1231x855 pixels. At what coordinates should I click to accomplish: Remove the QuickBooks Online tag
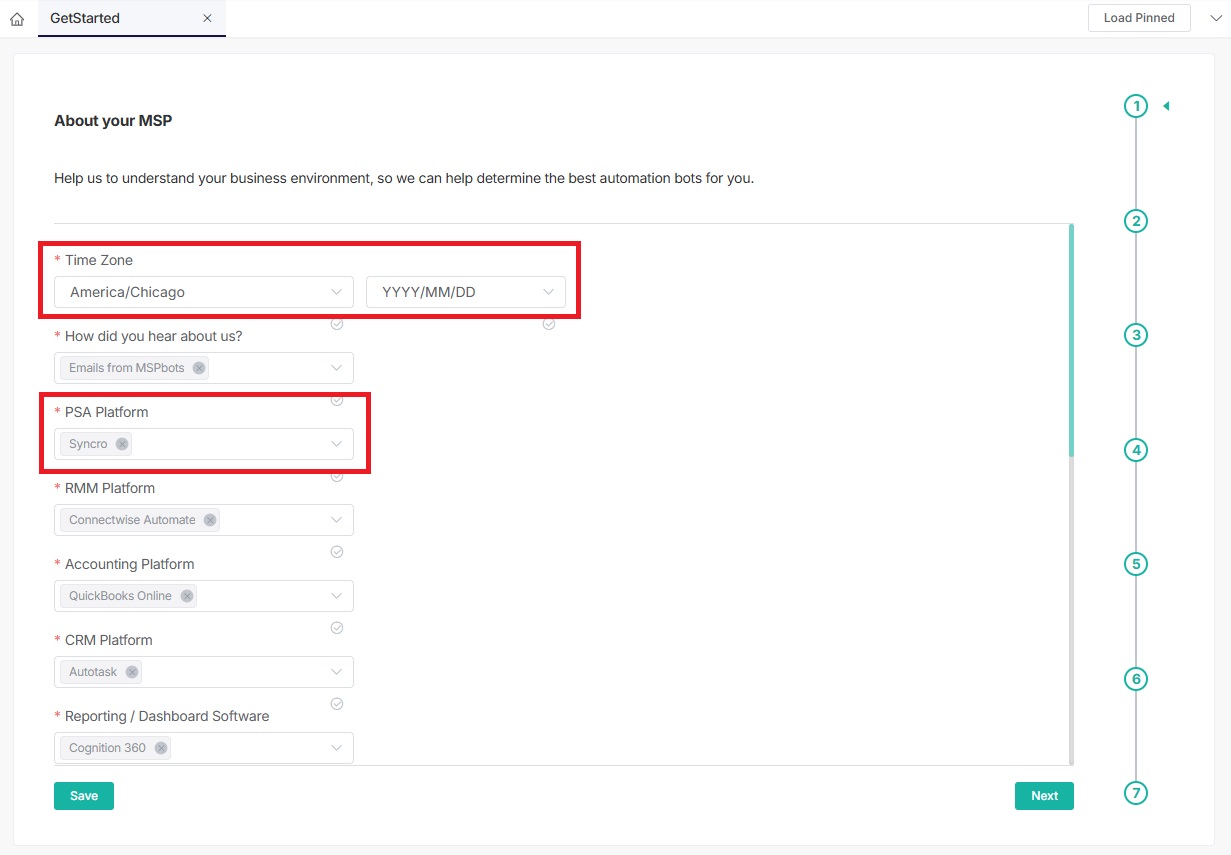(187, 596)
